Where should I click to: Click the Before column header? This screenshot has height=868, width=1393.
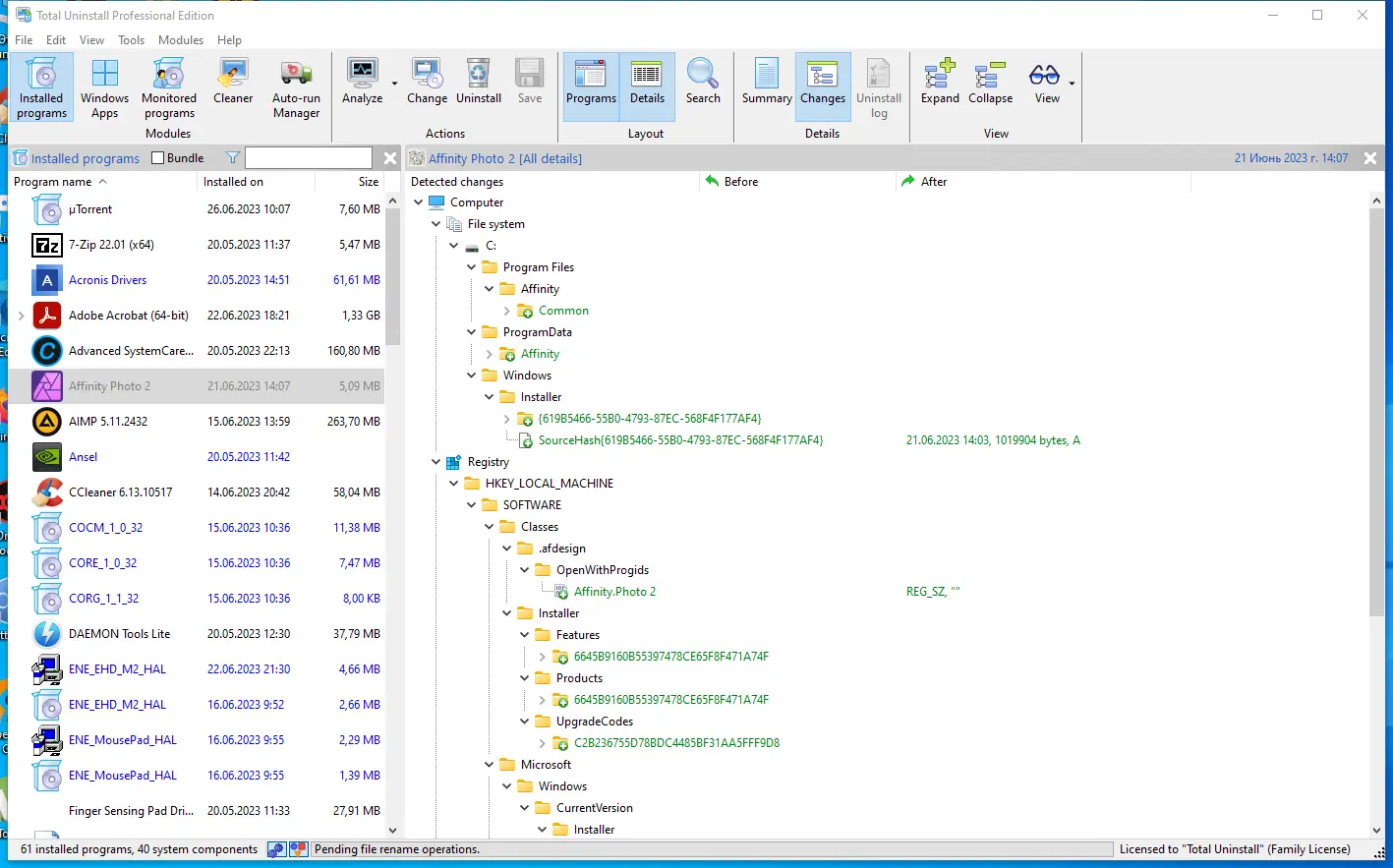[797, 182]
